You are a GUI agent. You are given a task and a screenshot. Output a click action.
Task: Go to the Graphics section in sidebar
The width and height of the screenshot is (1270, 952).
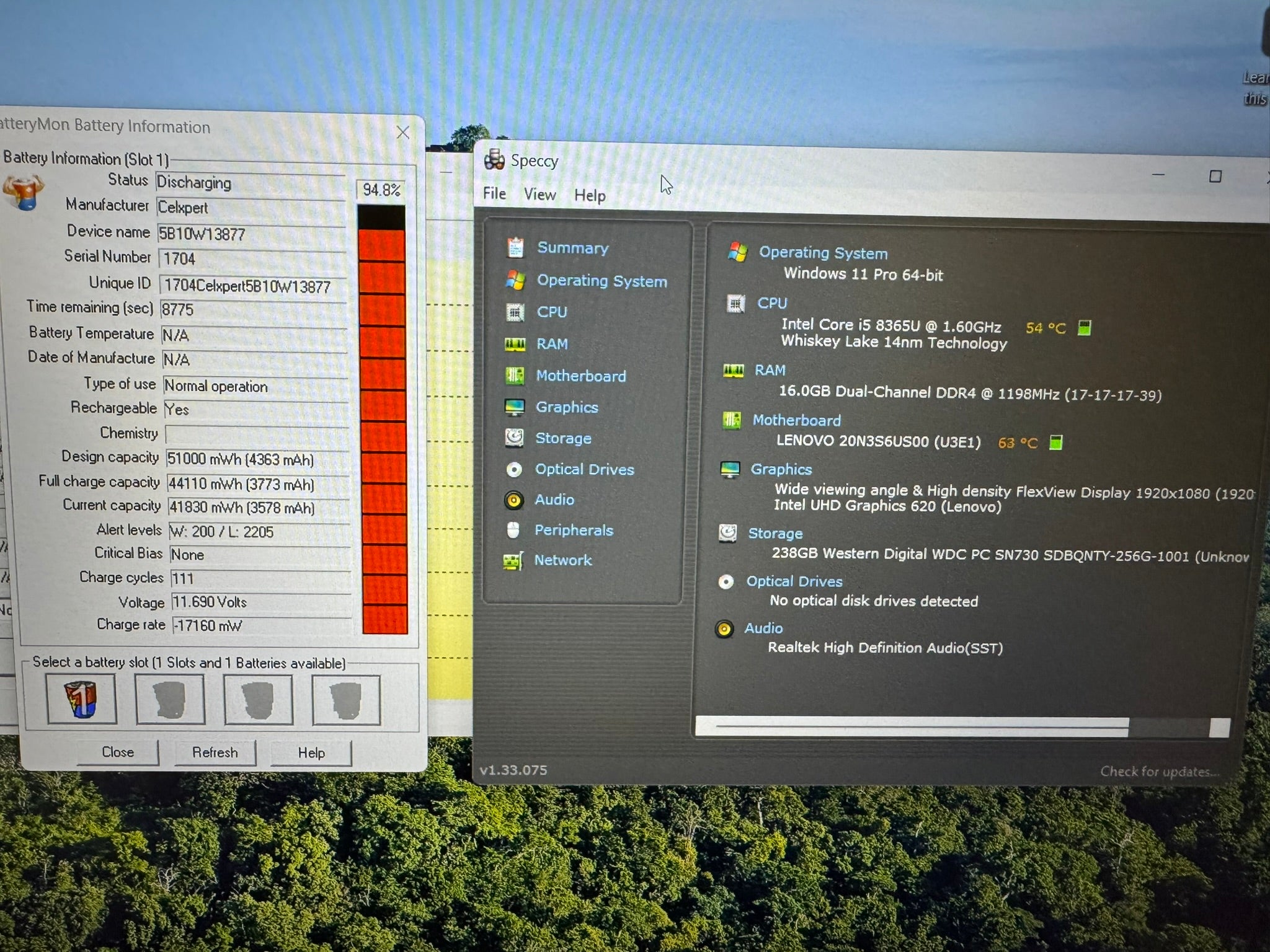tap(567, 407)
